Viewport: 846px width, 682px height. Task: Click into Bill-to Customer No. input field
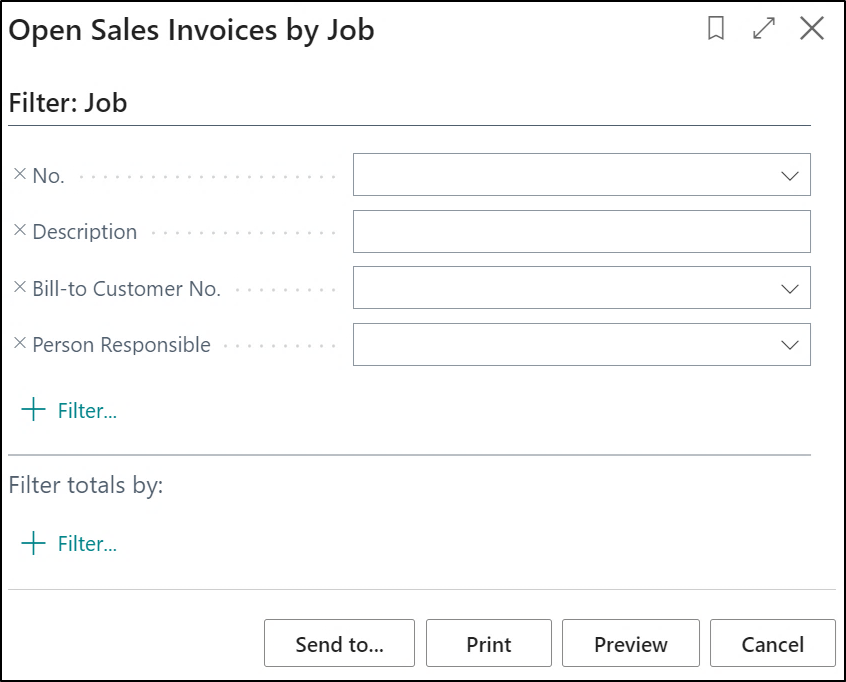pos(560,288)
